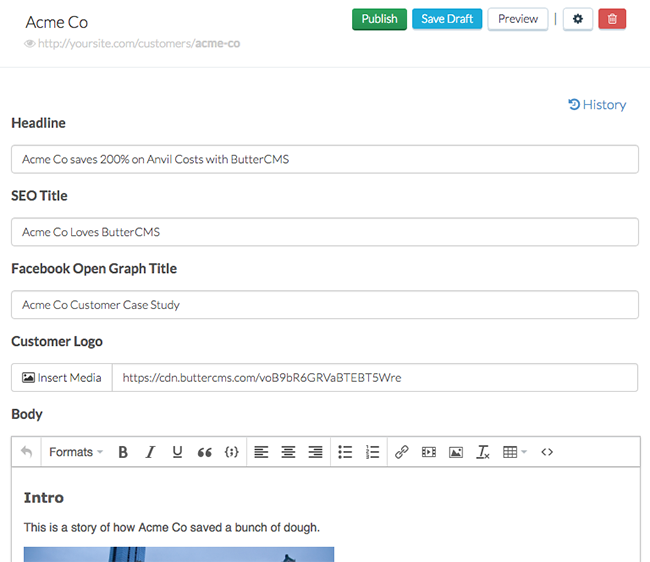Focus the SEO Title input field
Viewport: 650px width, 562px height.
pos(325,232)
